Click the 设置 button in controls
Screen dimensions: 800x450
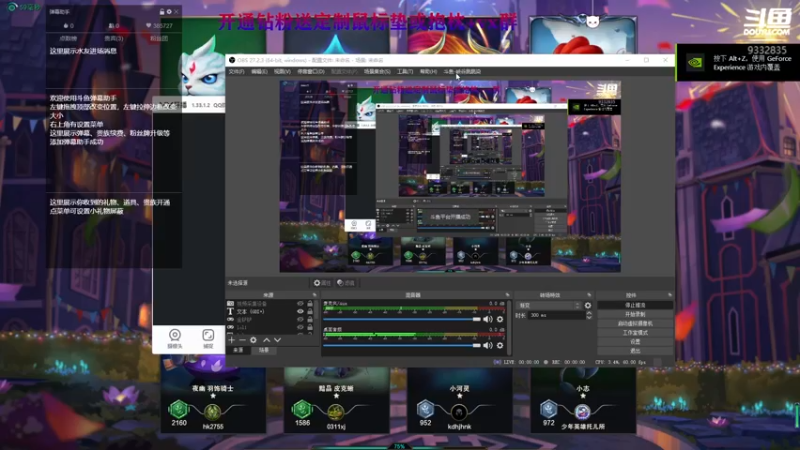(x=635, y=342)
